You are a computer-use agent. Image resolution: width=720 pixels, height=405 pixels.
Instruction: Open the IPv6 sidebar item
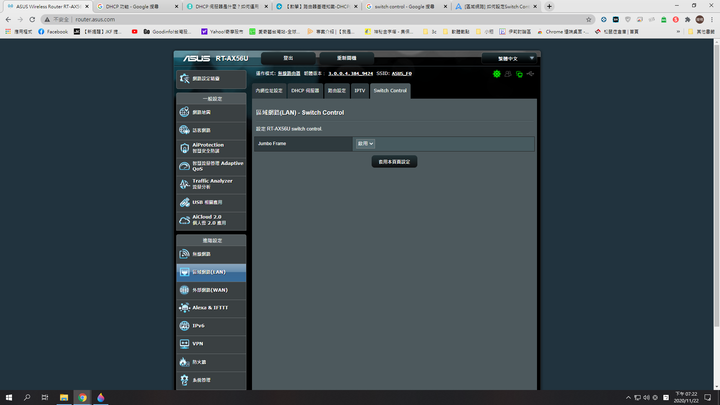click(x=211, y=326)
